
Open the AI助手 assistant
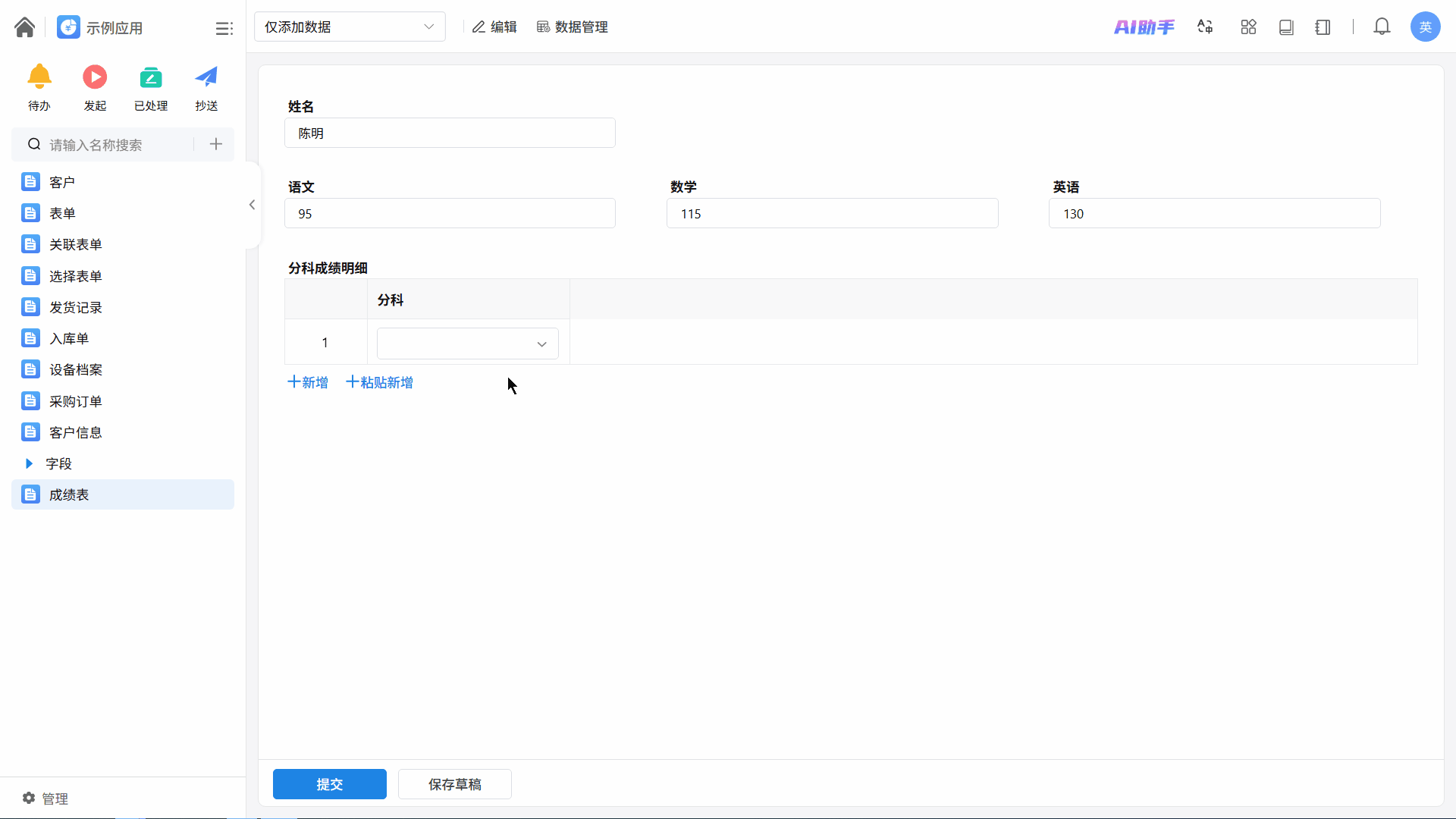[x=1144, y=27]
